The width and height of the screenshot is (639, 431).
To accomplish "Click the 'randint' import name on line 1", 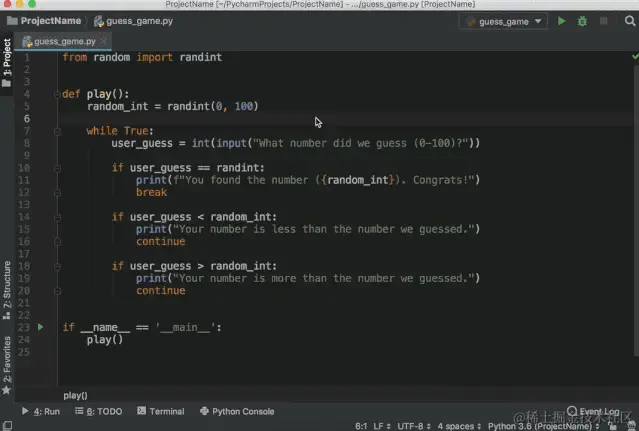I will pyautogui.click(x=201, y=57).
